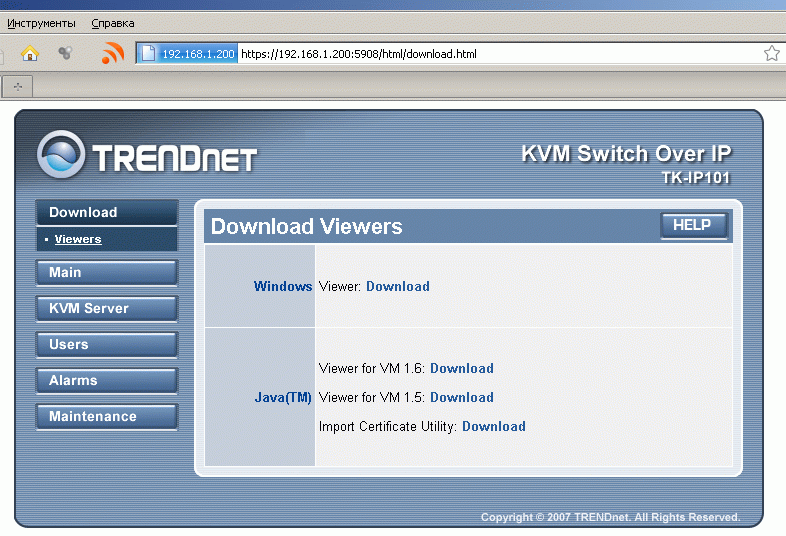
Task: Click the bookmark star in address bar
Action: point(772,53)
